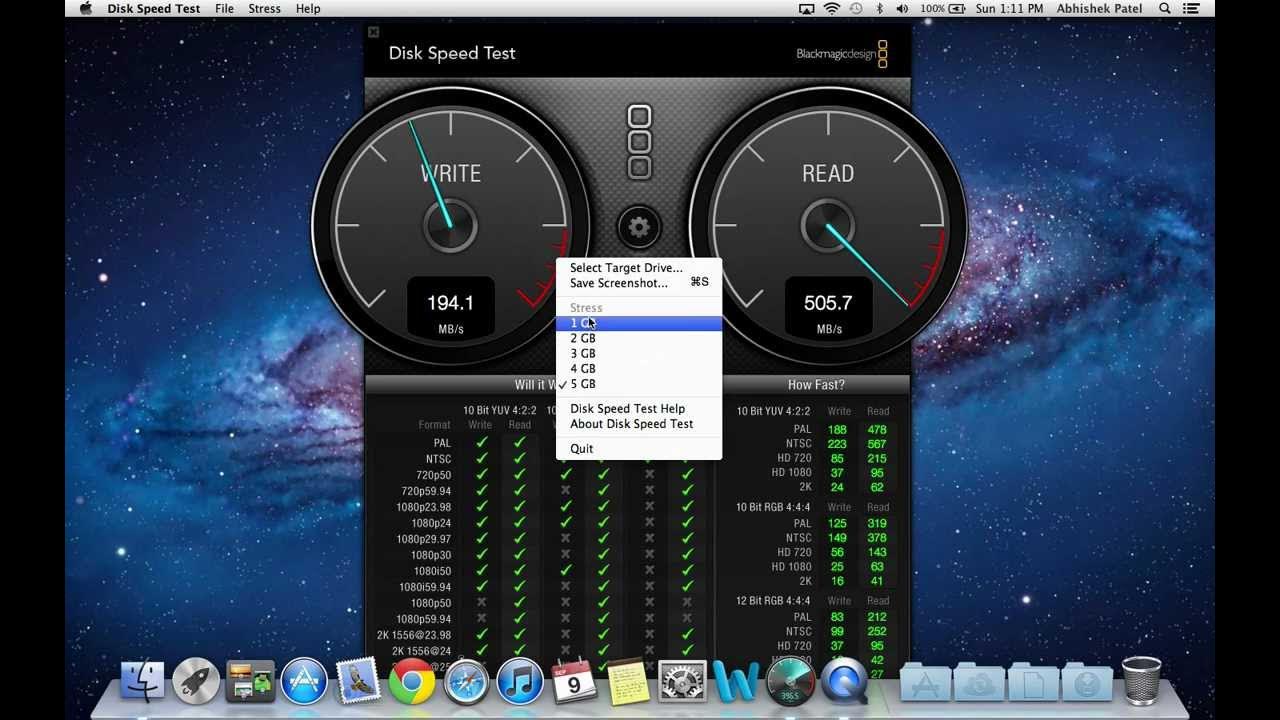Choose Select Target Drive... from menu
Image resolution: width=1280 pixels, height=720 pixels.
pos(626,268)
